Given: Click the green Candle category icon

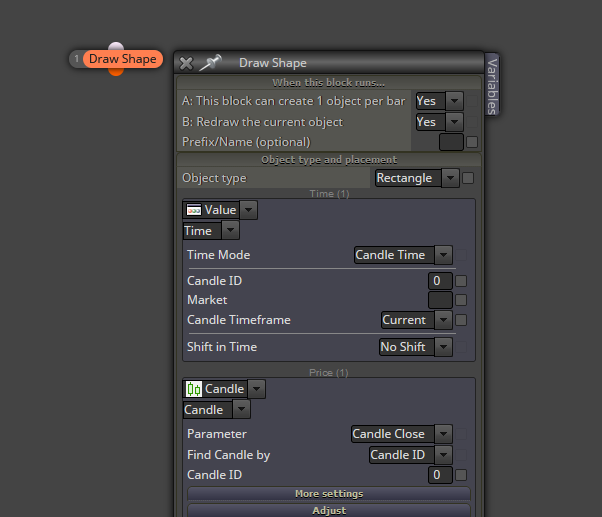Looking at the screenshot, I should [194, 389].
